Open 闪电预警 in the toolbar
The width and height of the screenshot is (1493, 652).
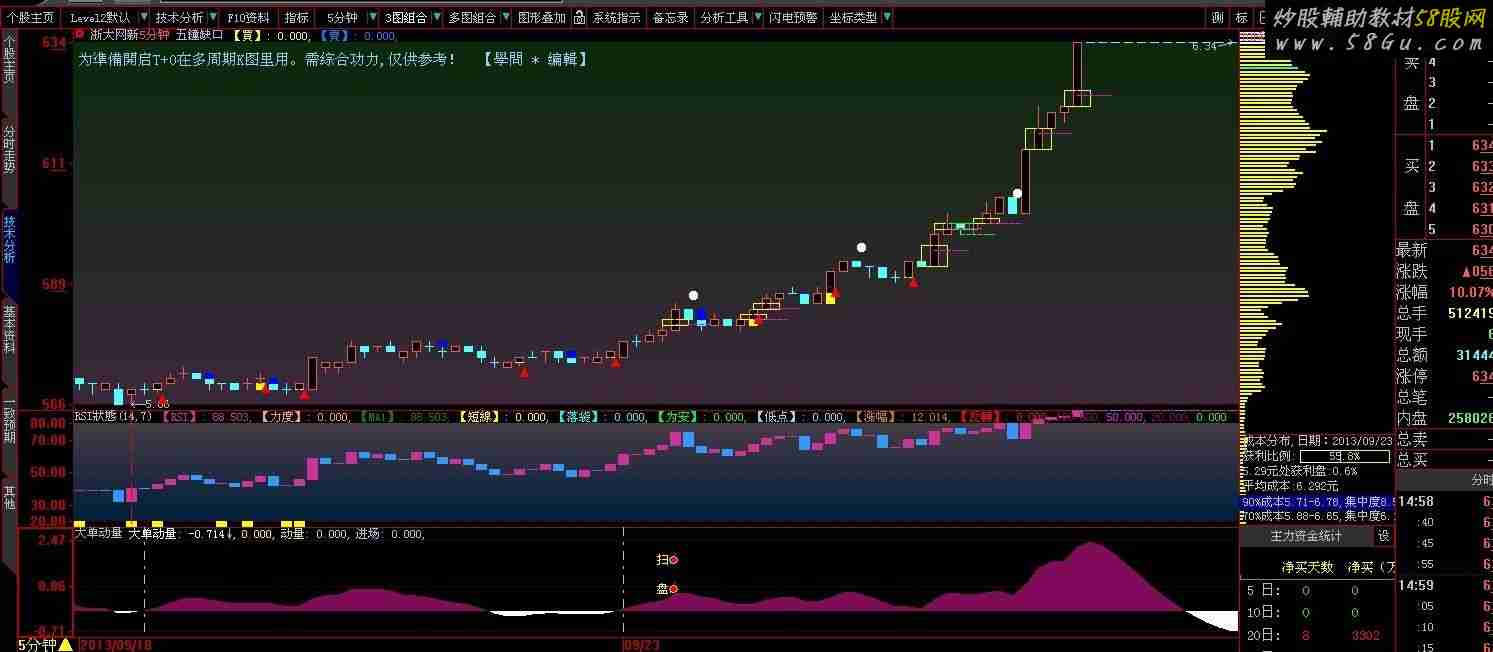793,17
